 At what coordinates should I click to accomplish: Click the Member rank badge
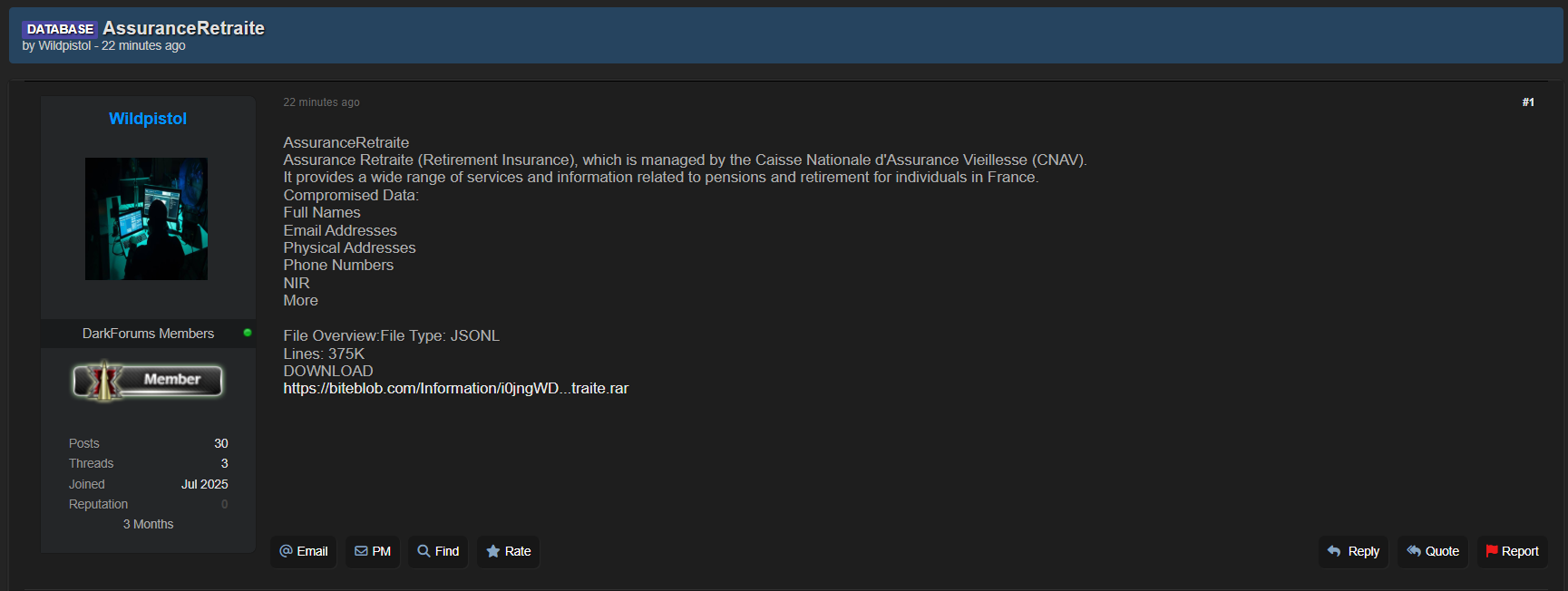pos(148,381)
